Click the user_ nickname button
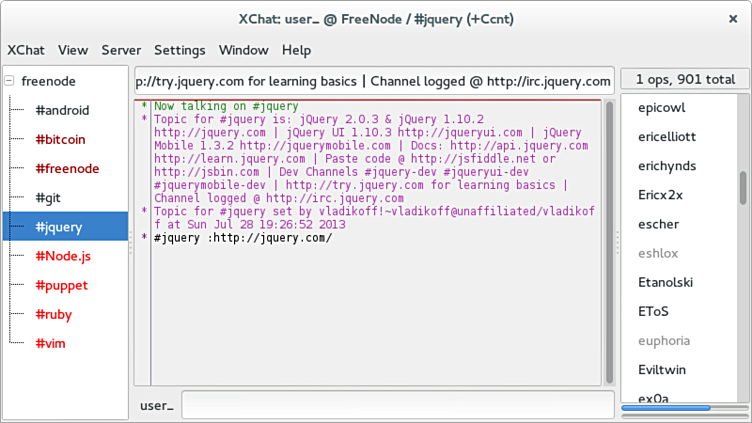Screen dimensions: 752x423 click(157, 405)
